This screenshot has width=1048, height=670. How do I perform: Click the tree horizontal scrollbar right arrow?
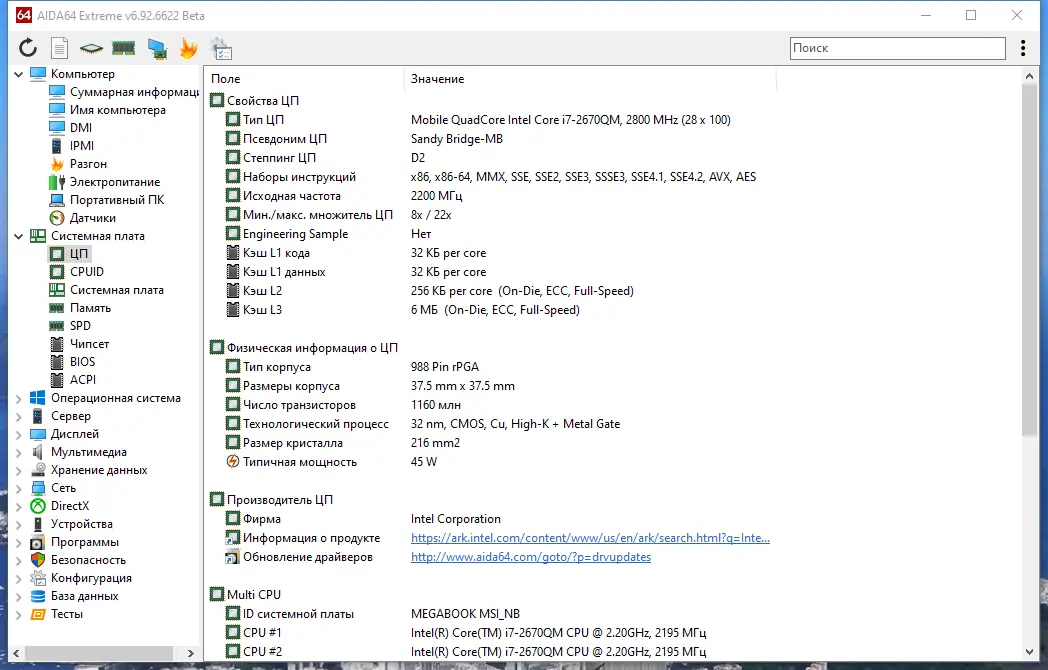(x=190, y=653)
